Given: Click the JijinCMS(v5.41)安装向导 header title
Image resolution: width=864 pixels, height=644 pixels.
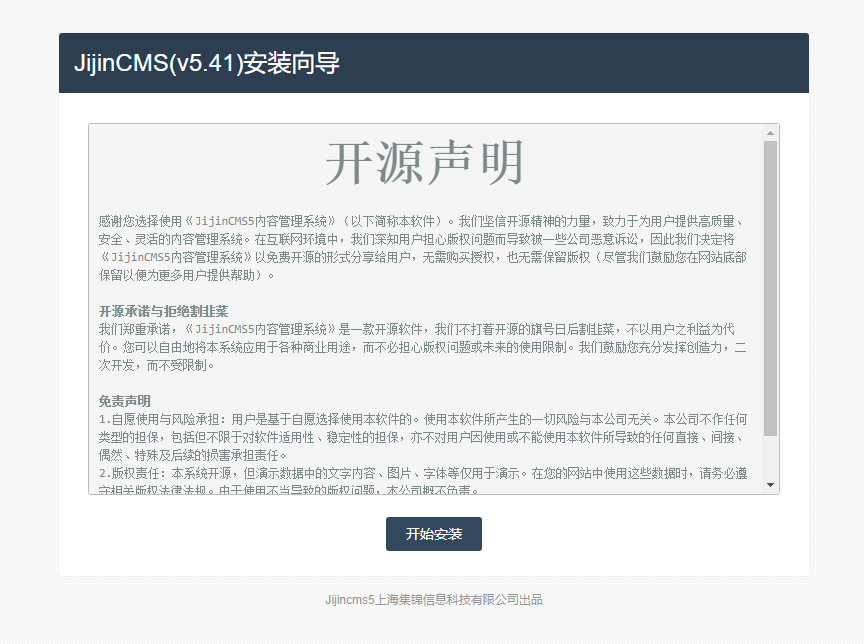Looking at the screenshot, I should pos(207,63).
